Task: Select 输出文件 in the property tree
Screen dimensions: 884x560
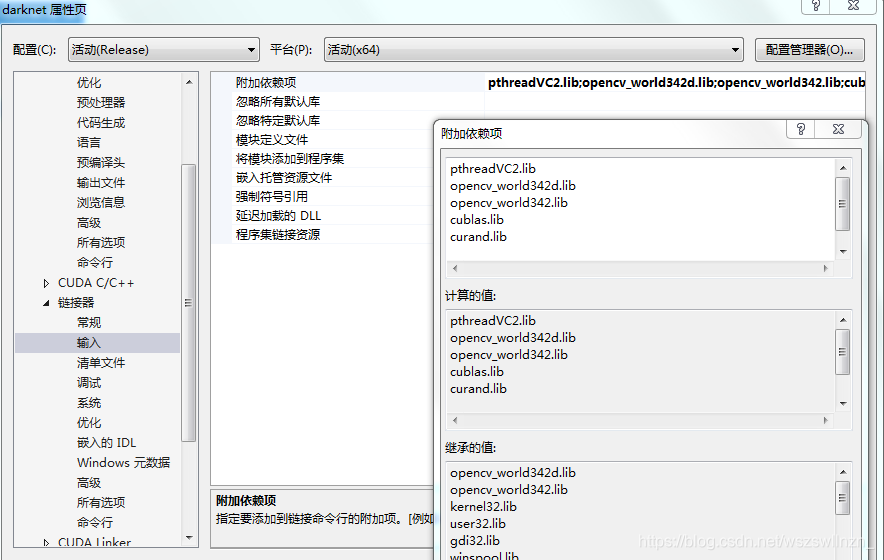Action: coord(101,183)
